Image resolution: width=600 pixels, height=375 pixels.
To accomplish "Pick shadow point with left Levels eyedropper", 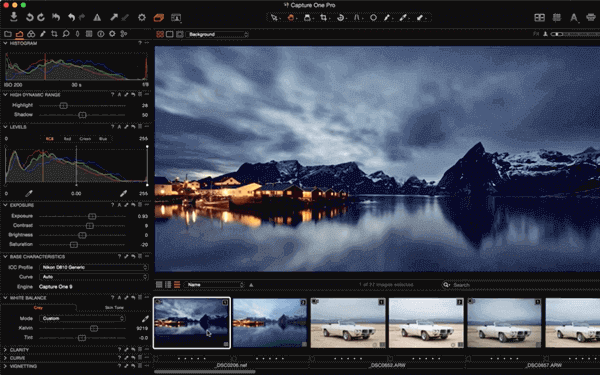I will (29, 194).
